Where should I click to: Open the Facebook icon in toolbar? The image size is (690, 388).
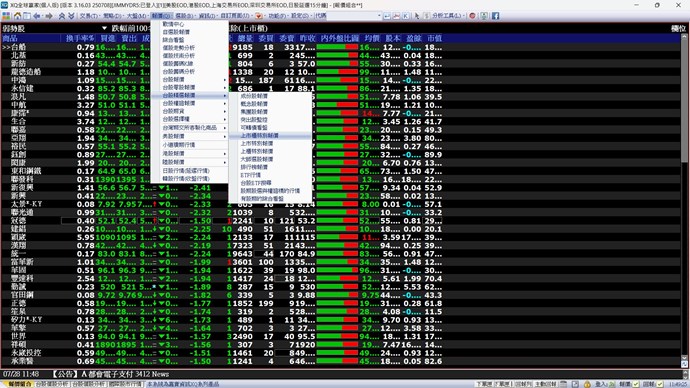click(495, 16)
